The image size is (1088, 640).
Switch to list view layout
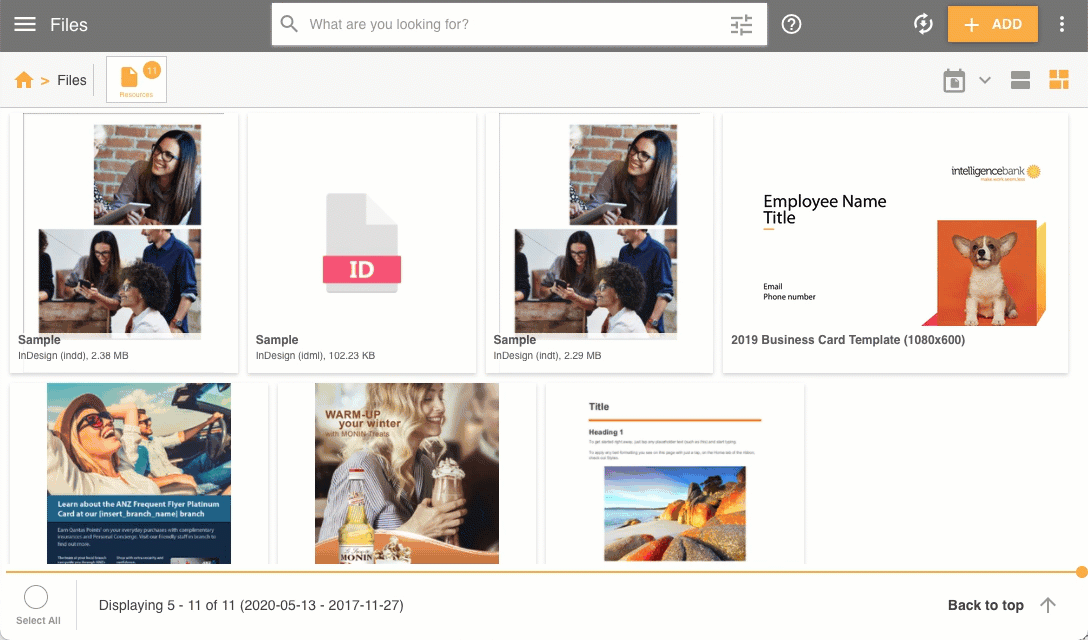[x=1020, y=80]
